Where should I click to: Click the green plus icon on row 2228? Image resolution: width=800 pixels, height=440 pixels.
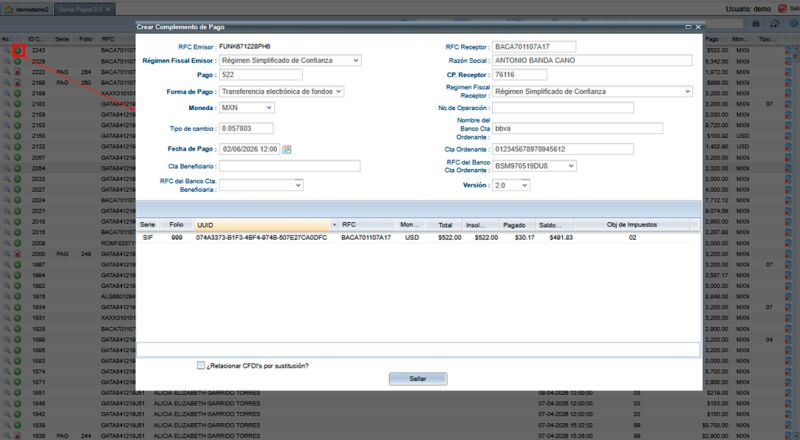(x=17, y=61)
